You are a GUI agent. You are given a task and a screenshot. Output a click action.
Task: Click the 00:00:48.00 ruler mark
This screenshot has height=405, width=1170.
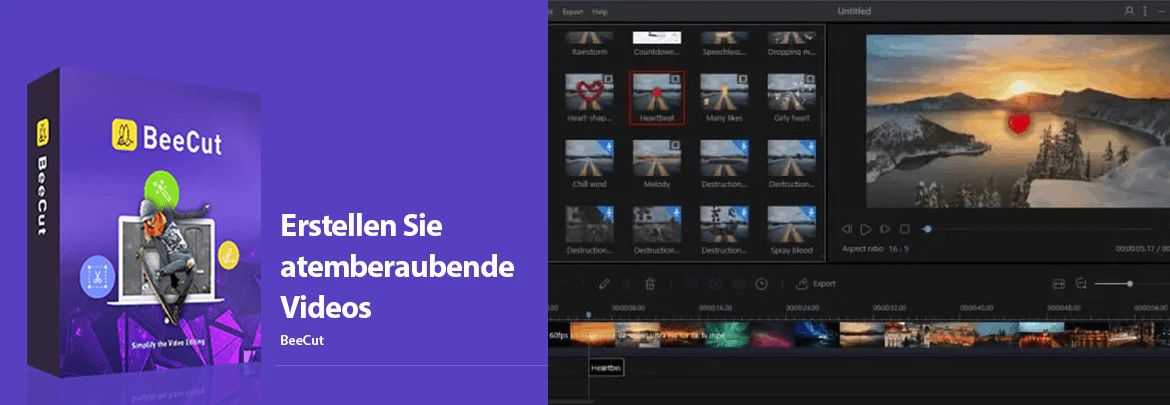pos(1064,307)
